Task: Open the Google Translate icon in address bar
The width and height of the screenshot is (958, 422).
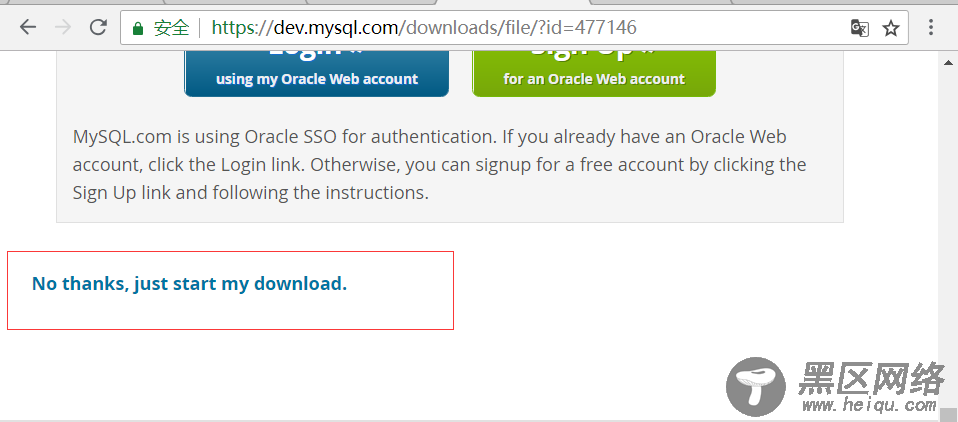Action: [x=860, y=27]
